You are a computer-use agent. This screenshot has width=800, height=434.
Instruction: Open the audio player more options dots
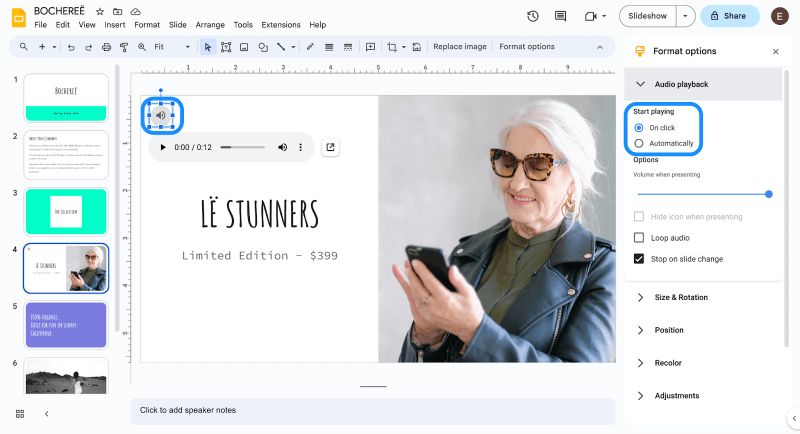click(x=301, y=147)
